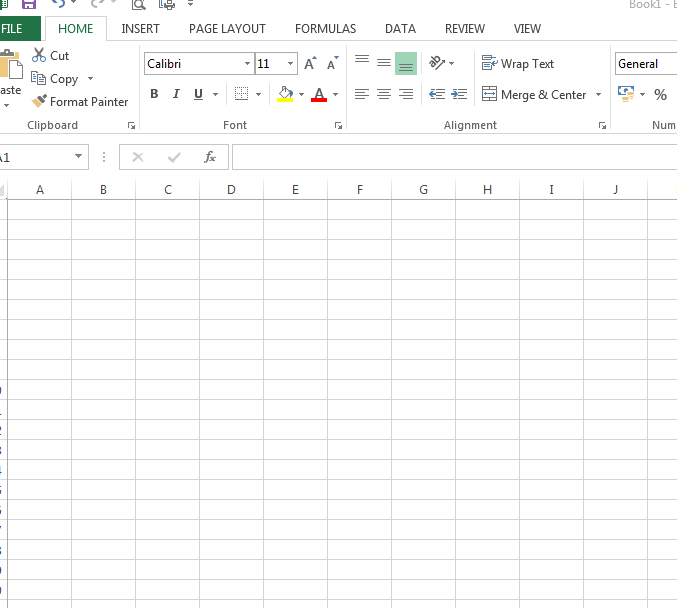The height and width of the screenshot is (608, 677).
Task: Click inside the formula bar
Action: [454, 157]
